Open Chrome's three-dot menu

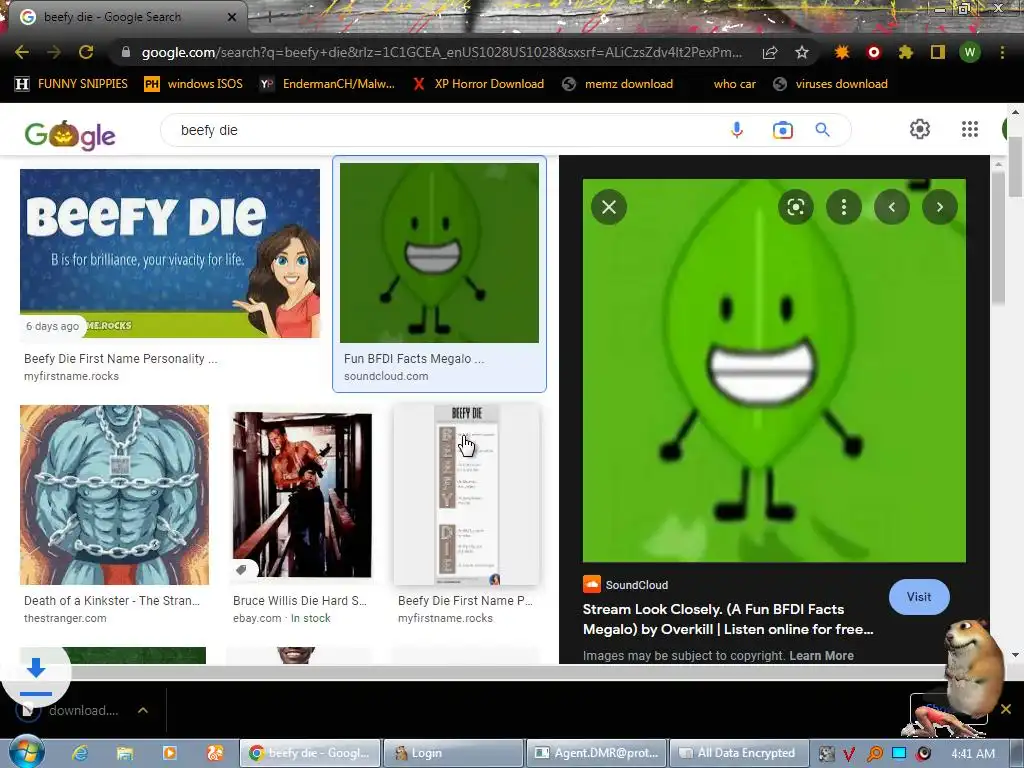[x=1002, y=52]
